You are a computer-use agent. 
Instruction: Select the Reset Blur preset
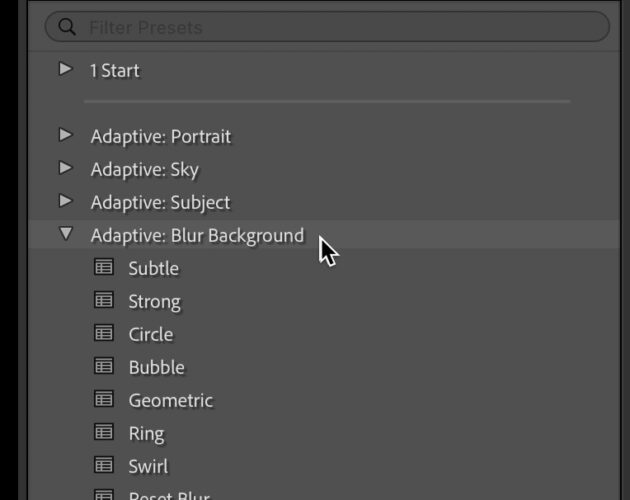(169, 495)
